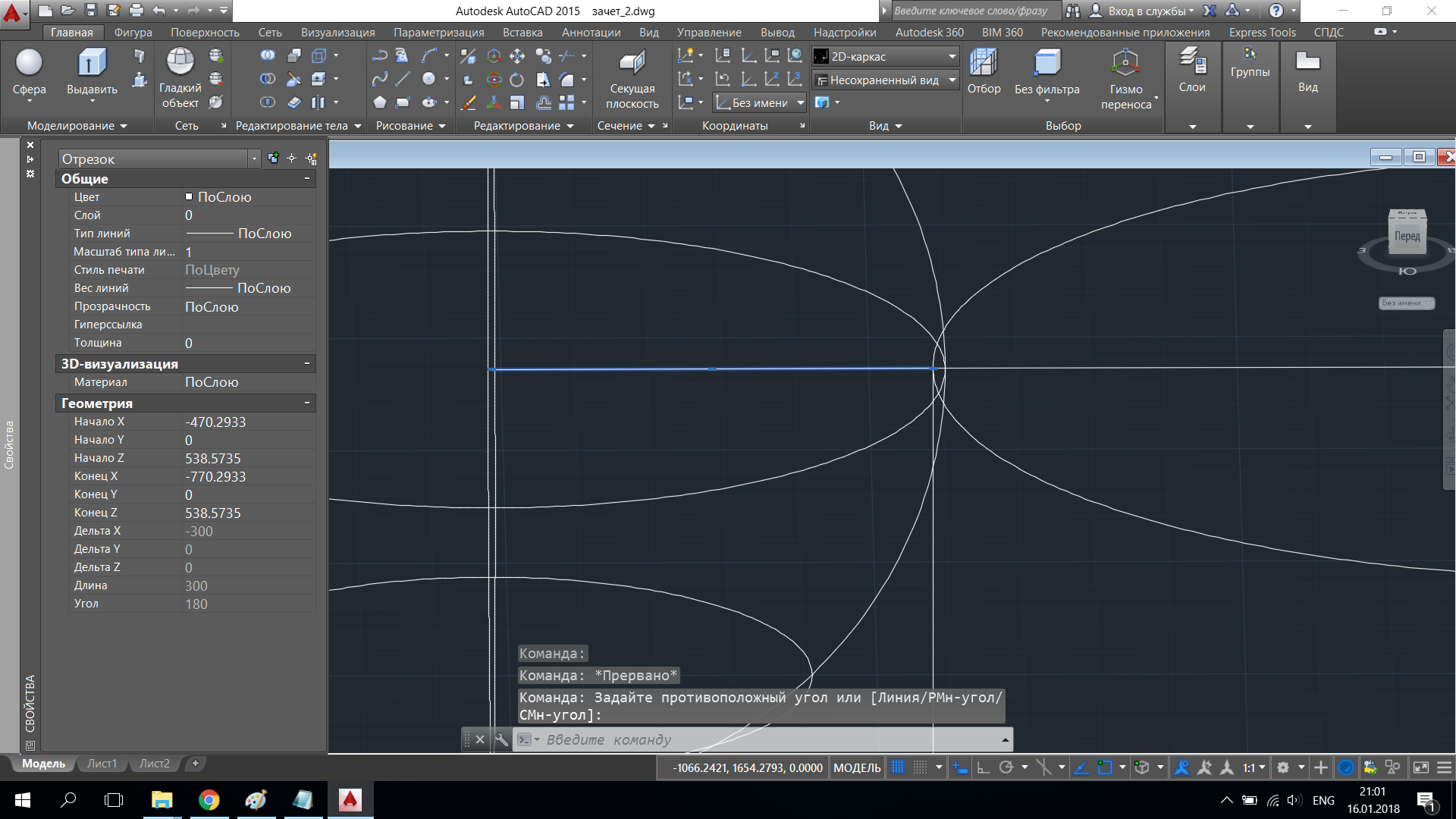
Task: Select the Extrude (Выдавить) tool
Action: click(92, 72)
